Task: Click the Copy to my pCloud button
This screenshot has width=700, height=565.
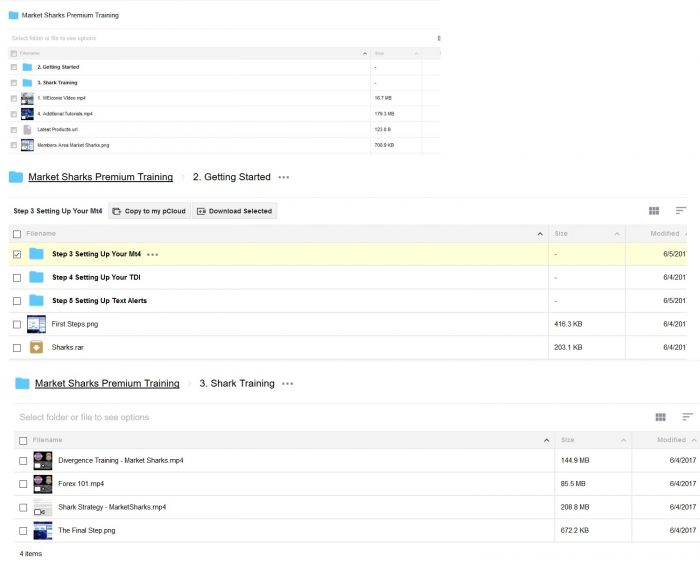Action: pos(149,211)
